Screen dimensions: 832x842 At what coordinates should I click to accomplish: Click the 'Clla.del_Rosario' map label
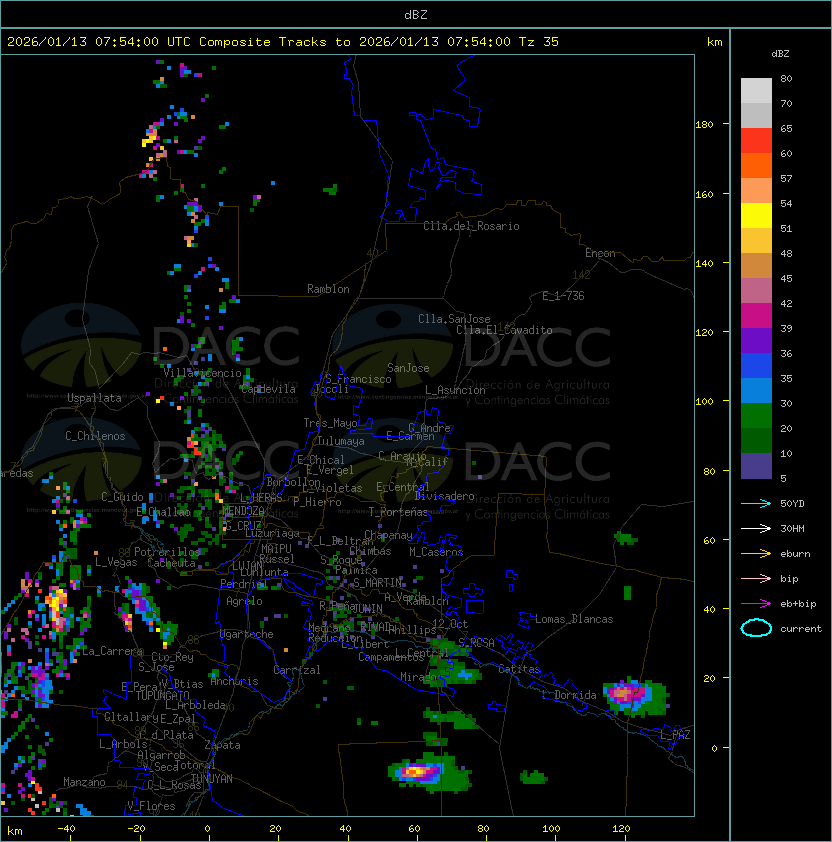tap(471, 226)
